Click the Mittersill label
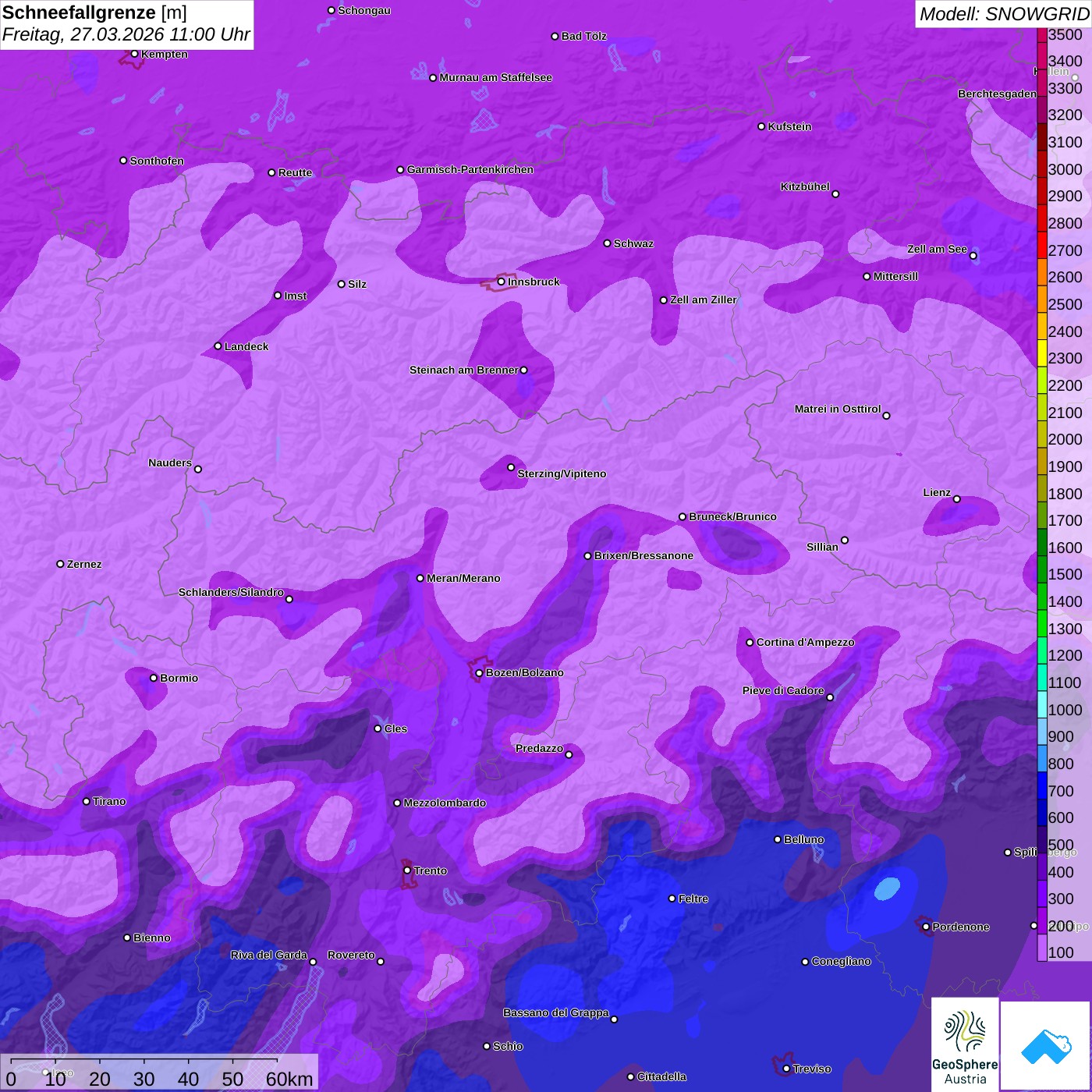This screenshot has width=1092, height=1092. click(895, 276)
